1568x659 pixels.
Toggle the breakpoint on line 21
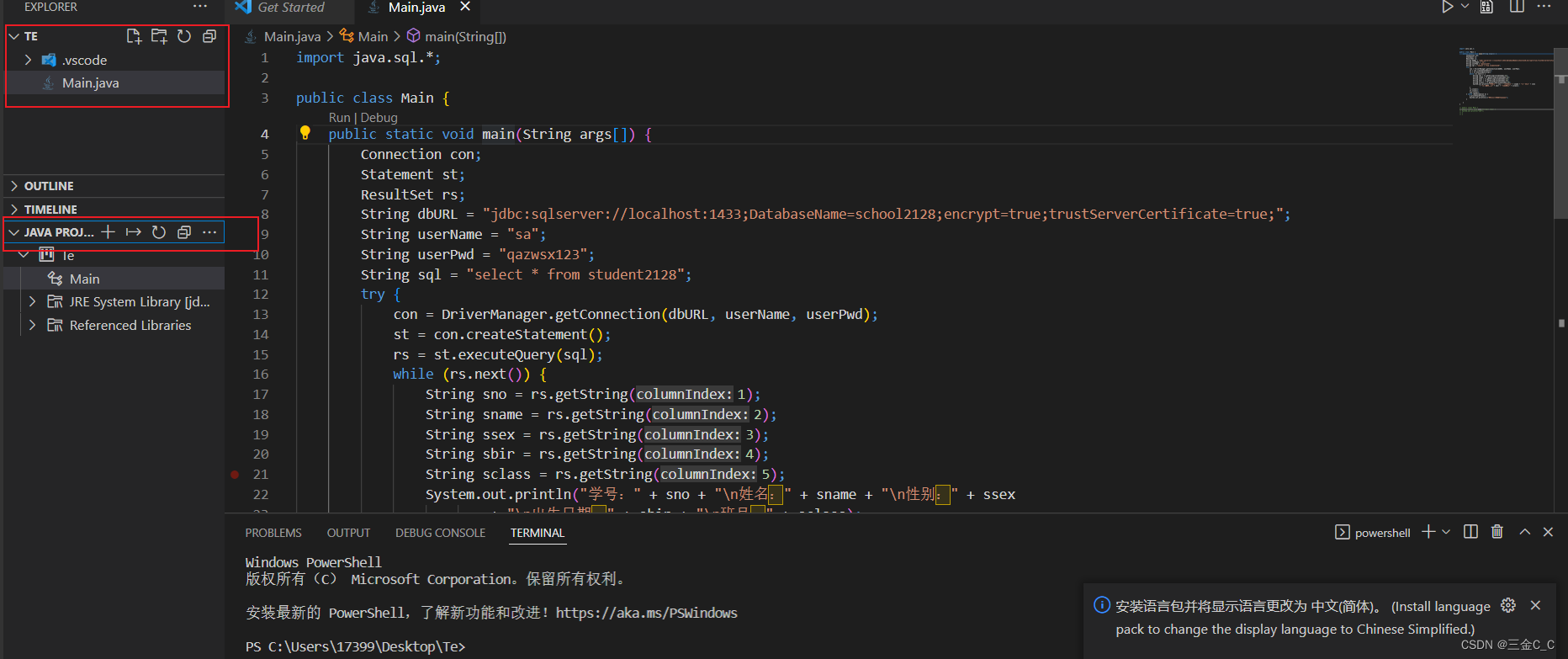click(235, 475)
